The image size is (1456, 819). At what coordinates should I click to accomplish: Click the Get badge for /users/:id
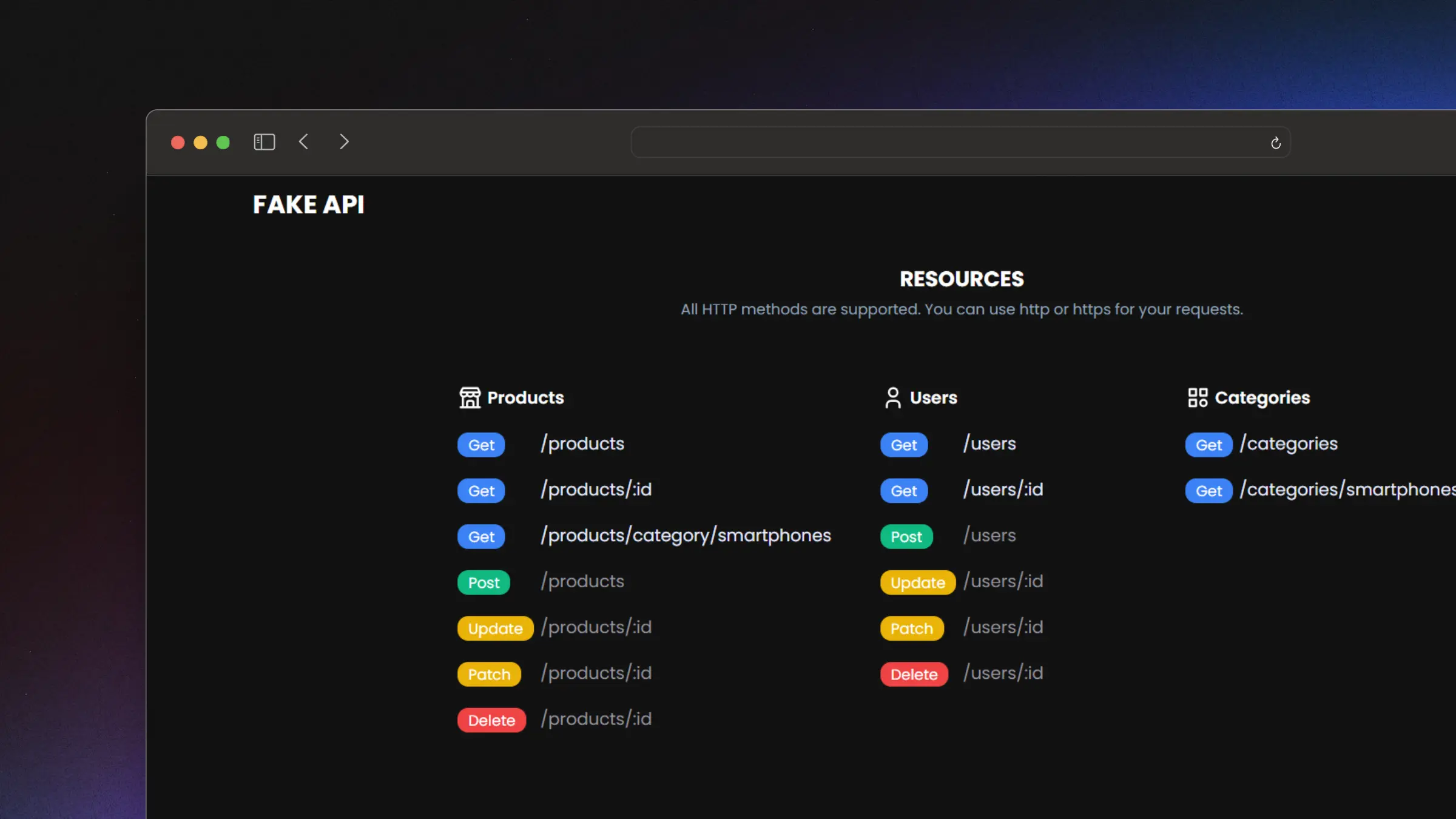pyautogui.click(x=904, y=491)
